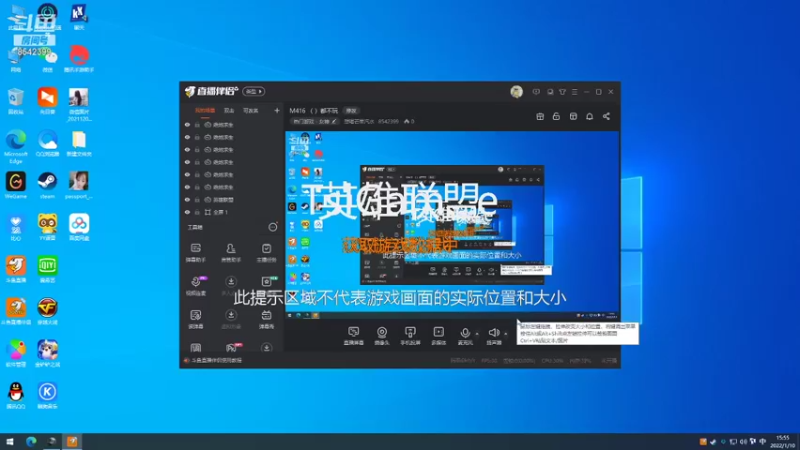Click the store icon beside the bell
800x450 pixels.
573,116
